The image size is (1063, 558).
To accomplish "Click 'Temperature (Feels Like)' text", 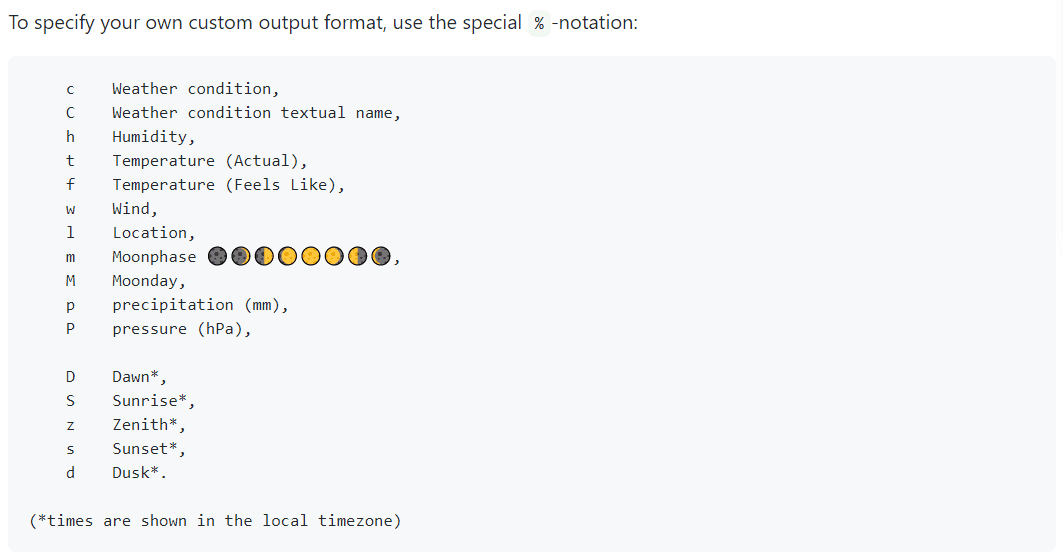I will (x=228, y=185).
